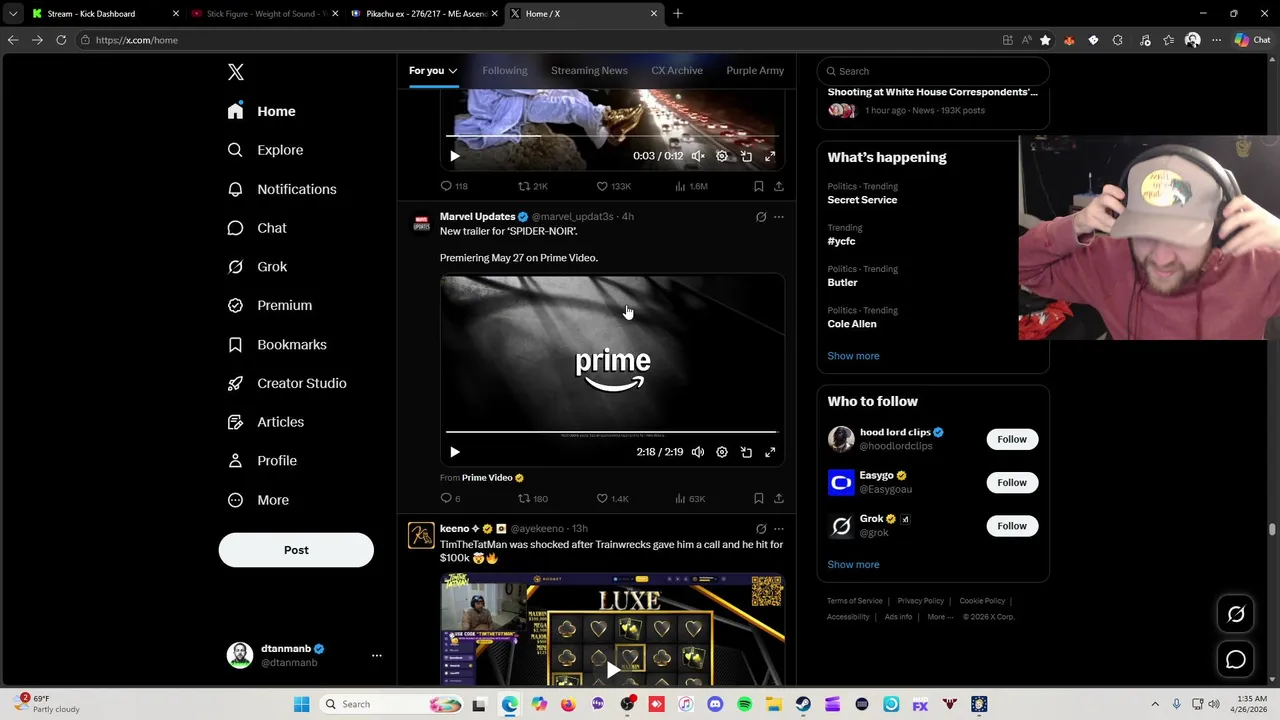Play the Spider-Noir trailer video
This screenshot has height=720, width=1280.
point(455,452)
